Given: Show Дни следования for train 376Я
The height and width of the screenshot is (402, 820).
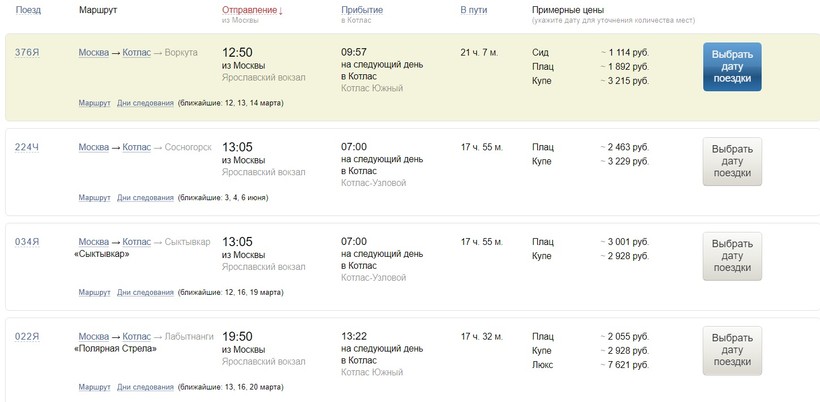Looking at the screenshot, I should 145,103.
